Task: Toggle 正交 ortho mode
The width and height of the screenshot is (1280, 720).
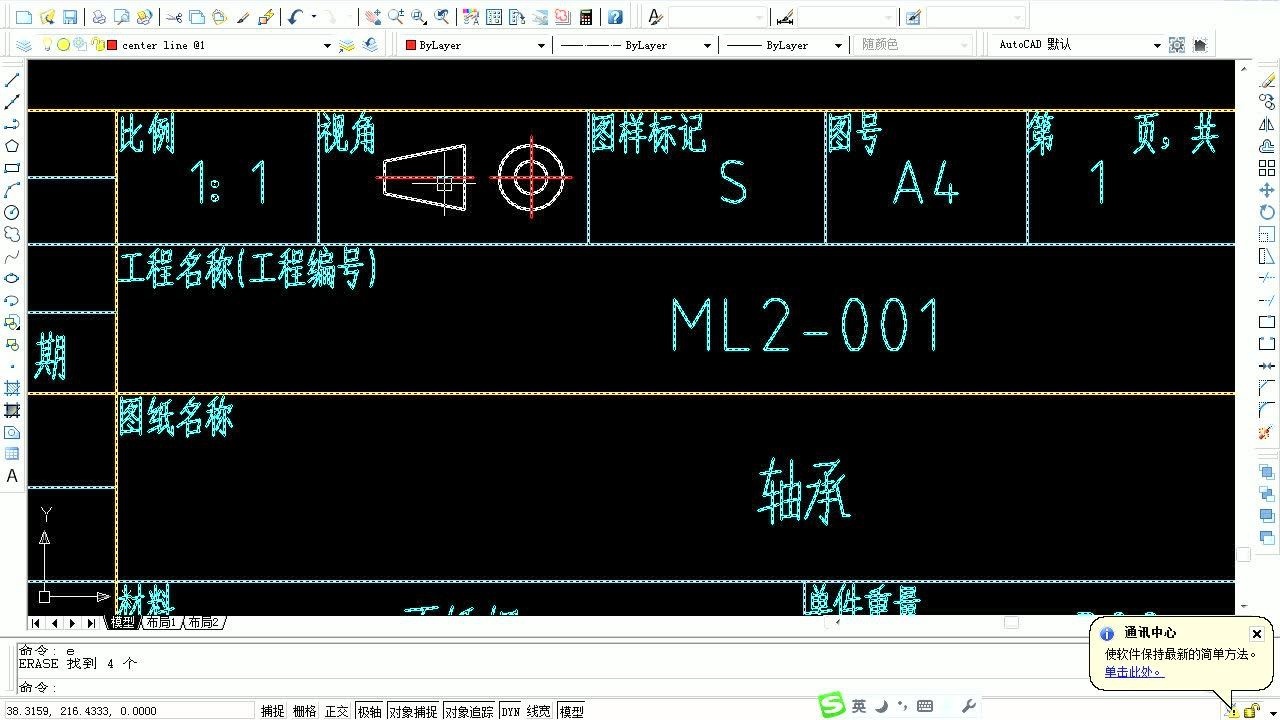Action: (337, 711)
